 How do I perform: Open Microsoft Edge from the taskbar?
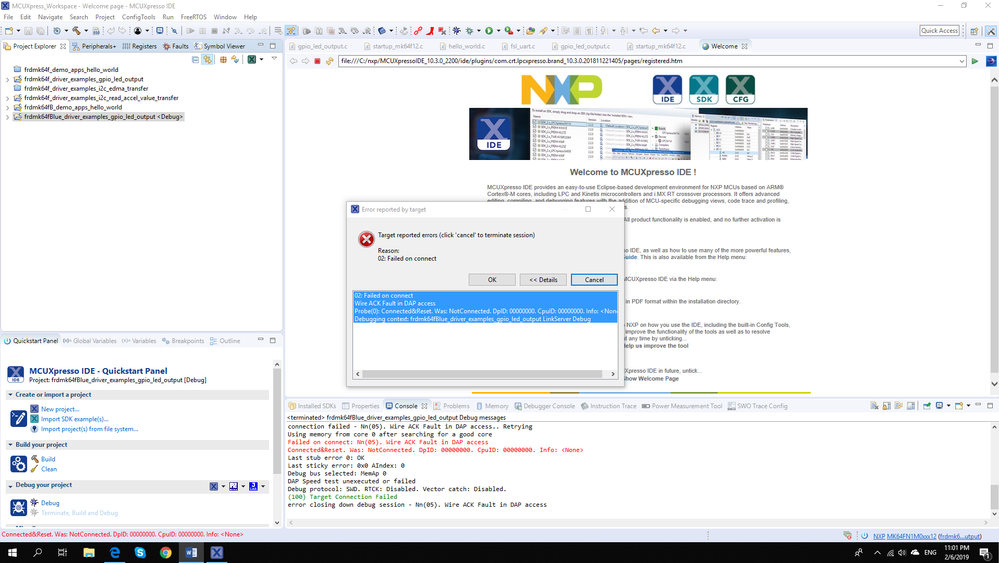pyautogui.click(x=115, y=552)
